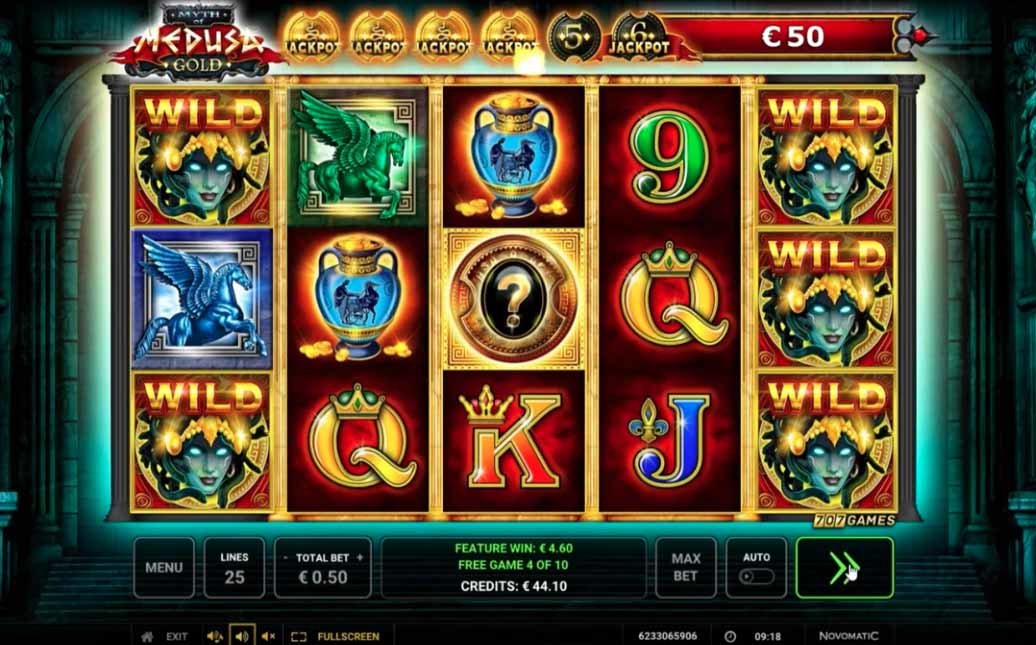
Task: Click the number 5 jackpot coin
Action: [574, 38]
